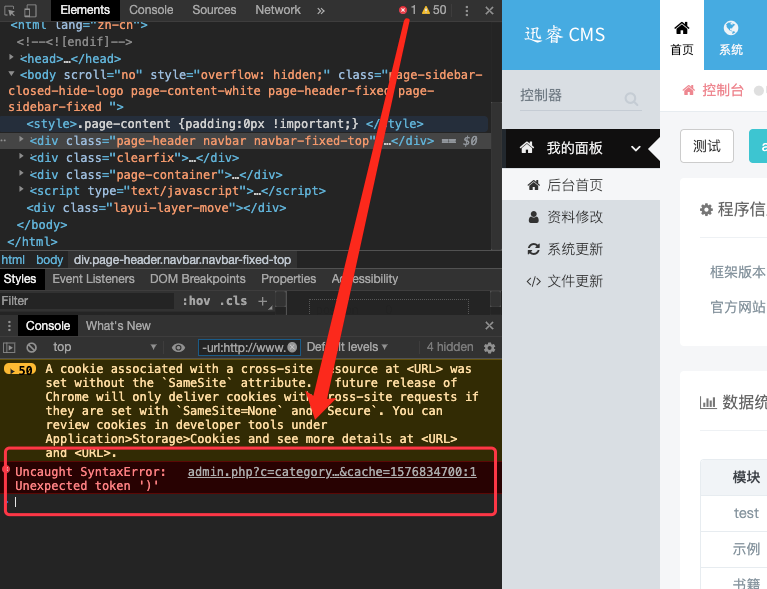Close the console drawer

(x=489, y=325)
